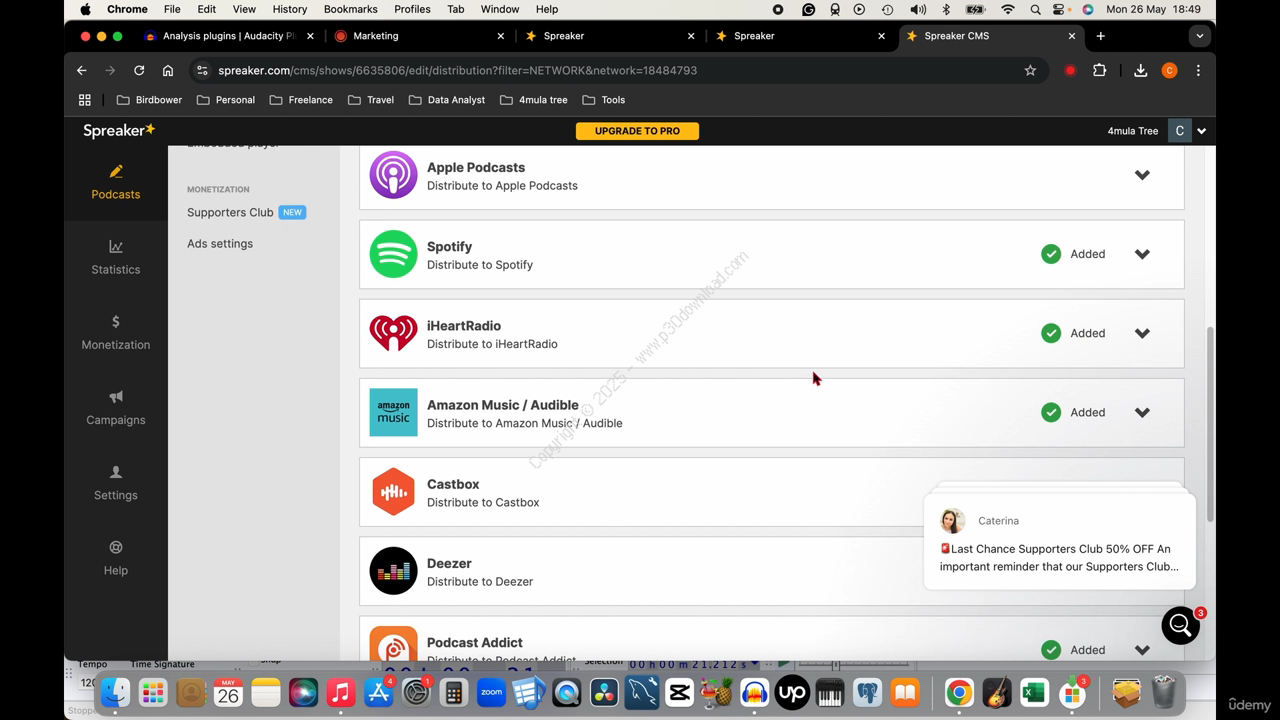This screenshot has height=720, width=1280.
Task: Open Audacity from the dock
Action: [x=754, y=692]
